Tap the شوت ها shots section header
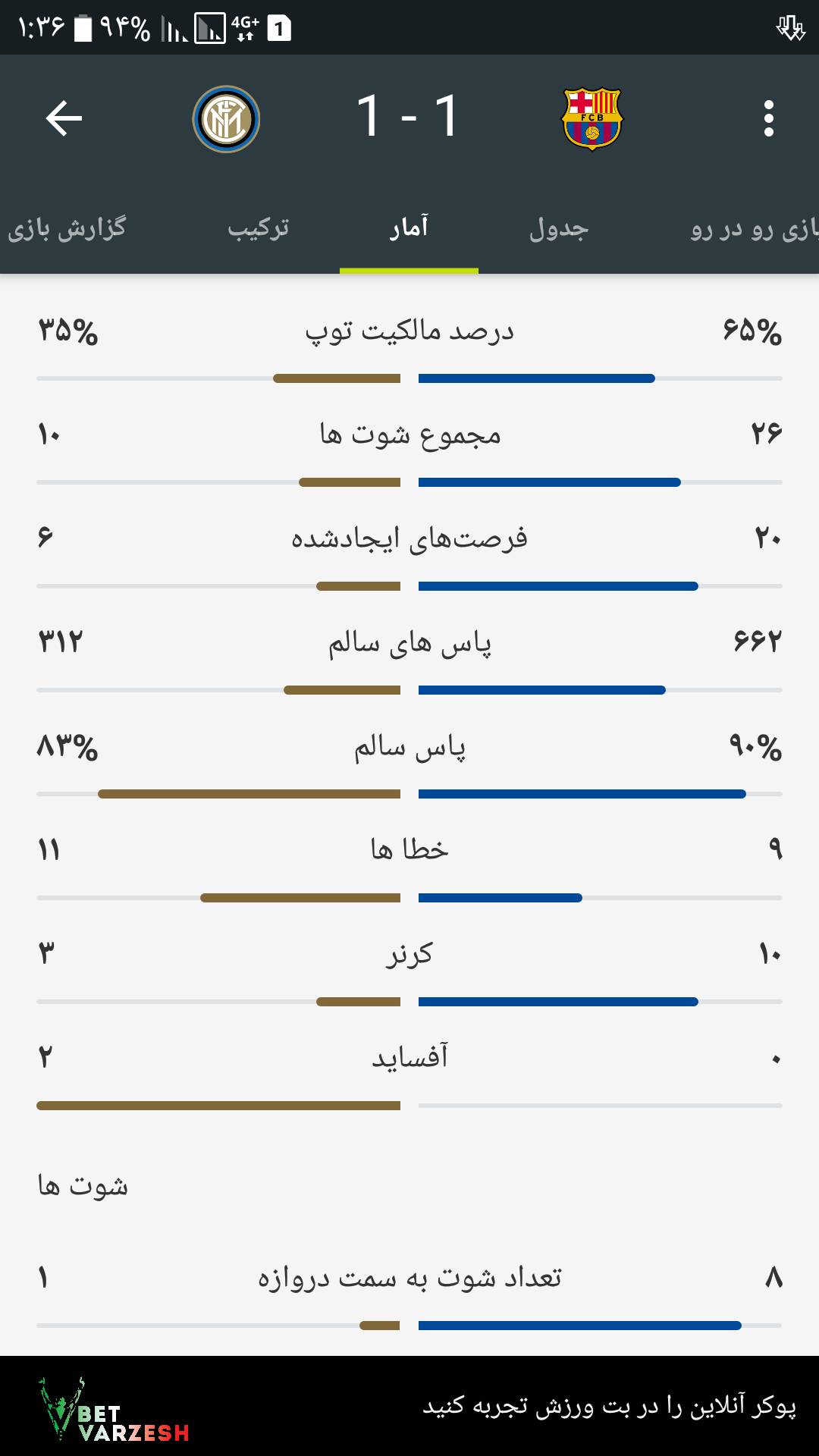 click(x=83, y=1185)
